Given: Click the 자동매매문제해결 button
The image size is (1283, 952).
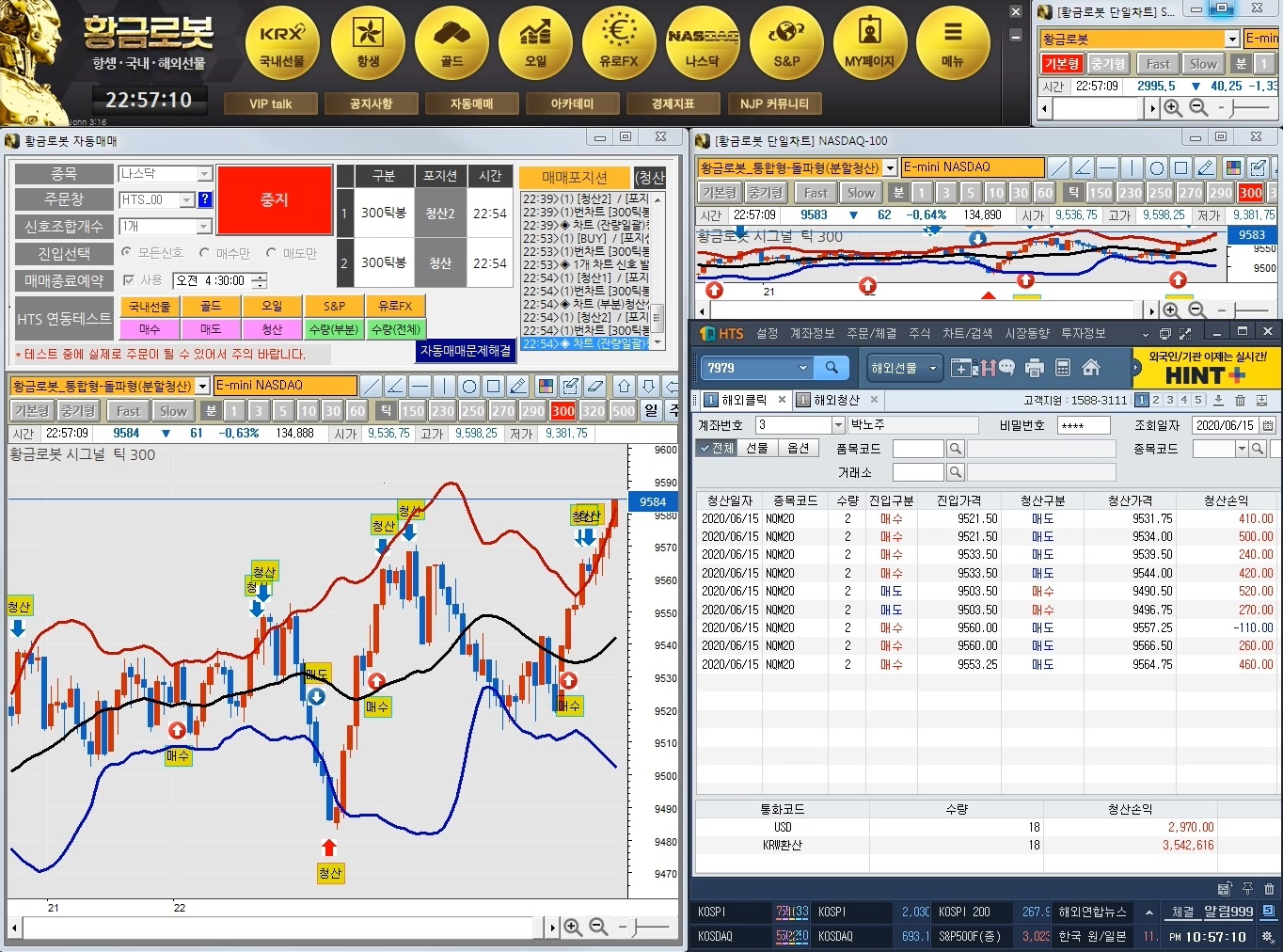Looking at the screenshot, I should point(466,350).
